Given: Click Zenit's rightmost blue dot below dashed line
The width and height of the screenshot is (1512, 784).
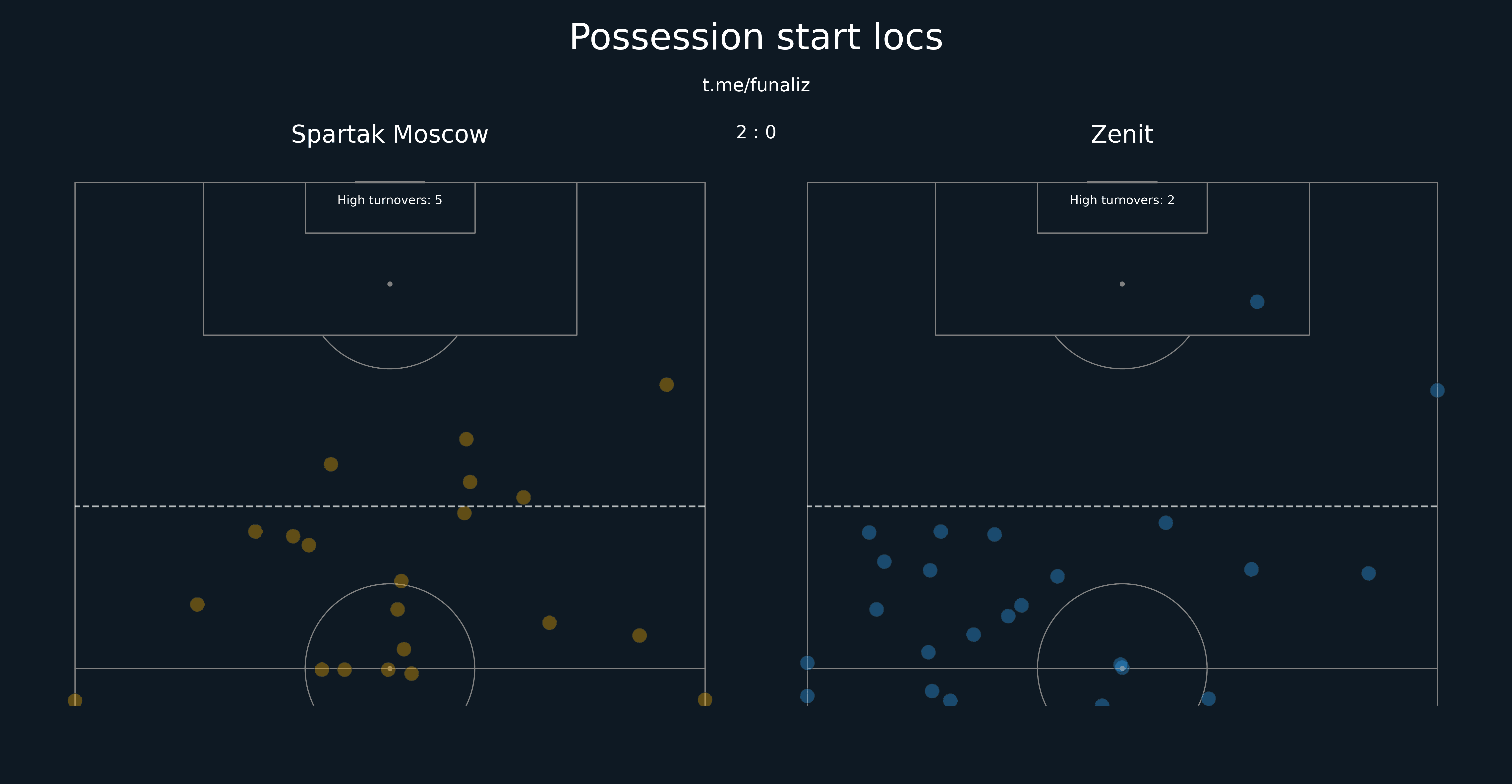Looking at the screenshot, I should [1368, 573].
